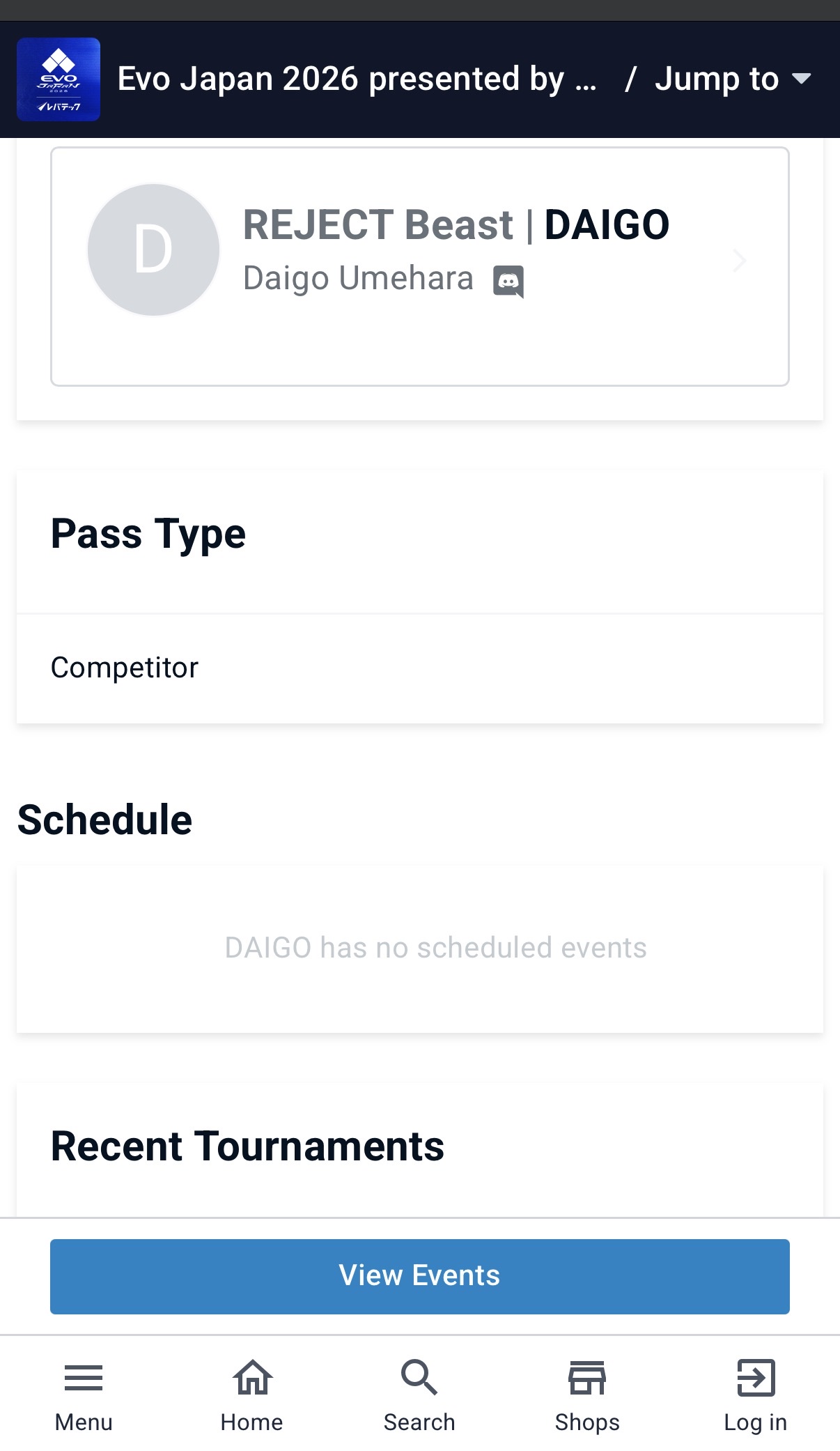Viewport: 840px width, 1451px height.
Task: Click the Daigo Umehara real name text
Action: [358, 278]
